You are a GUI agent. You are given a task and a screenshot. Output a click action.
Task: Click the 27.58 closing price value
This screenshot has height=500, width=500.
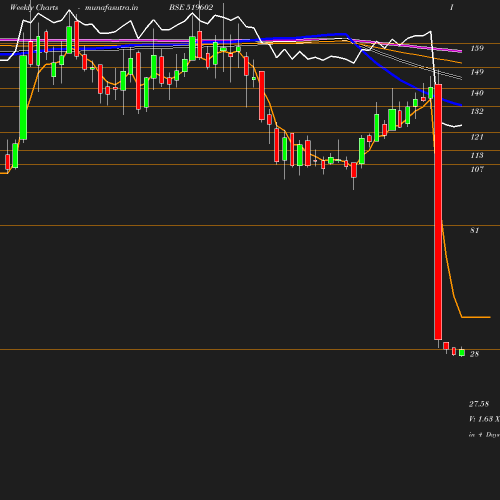479,404
